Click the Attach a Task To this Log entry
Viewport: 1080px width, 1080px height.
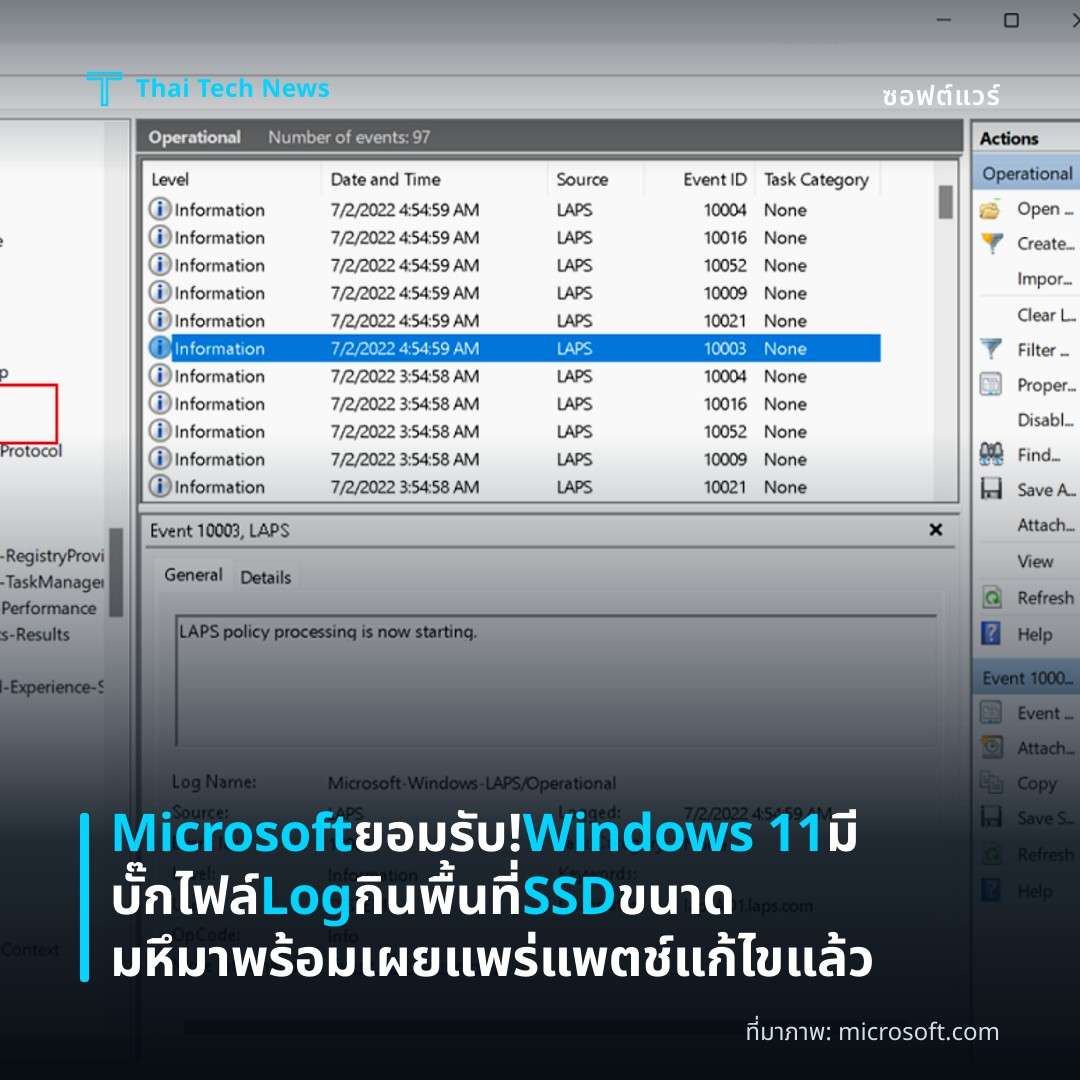pos(1046,525)
